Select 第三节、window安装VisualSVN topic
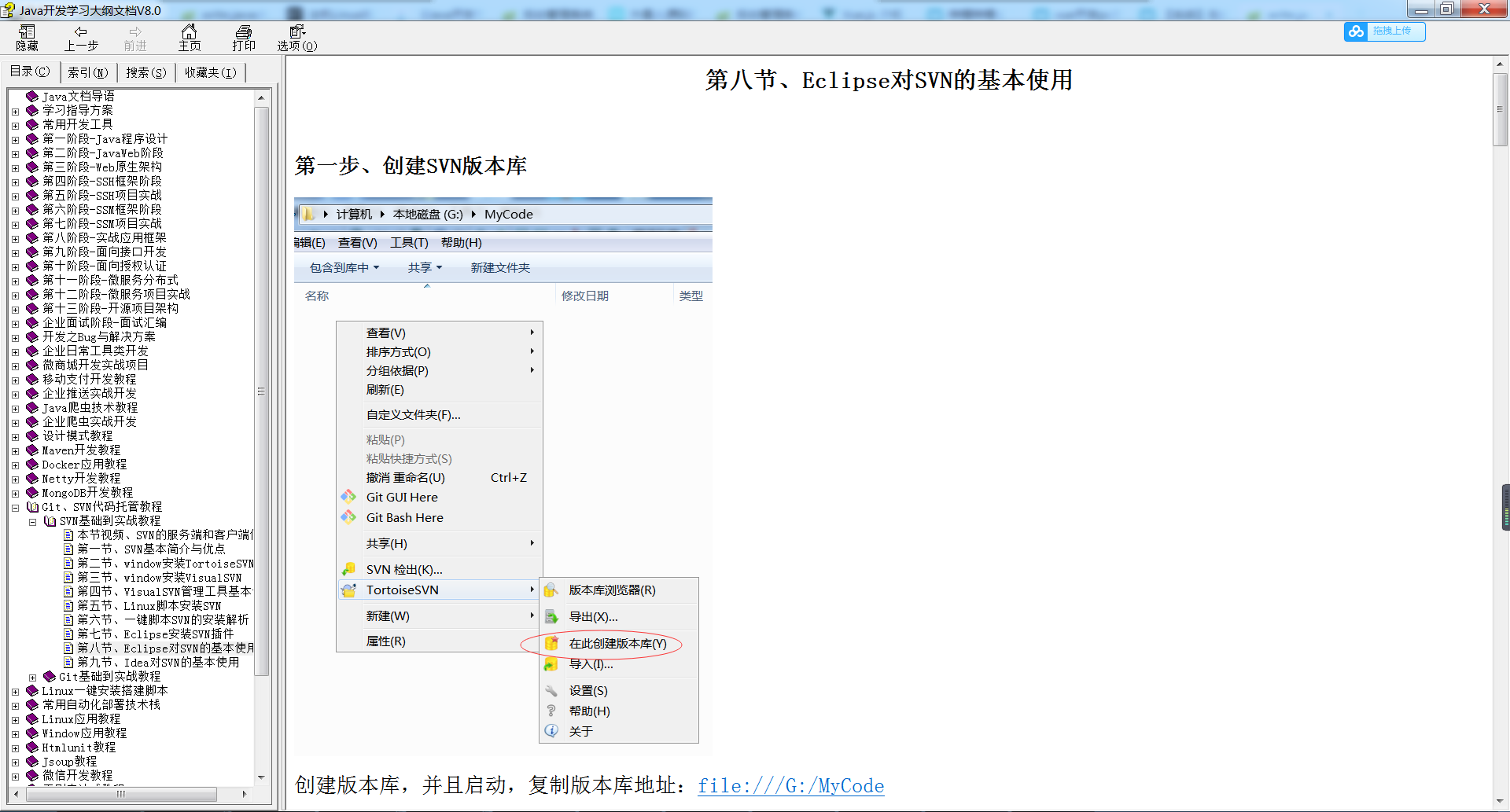Screen dimensions: 1510x812 [x=159, y=578]
